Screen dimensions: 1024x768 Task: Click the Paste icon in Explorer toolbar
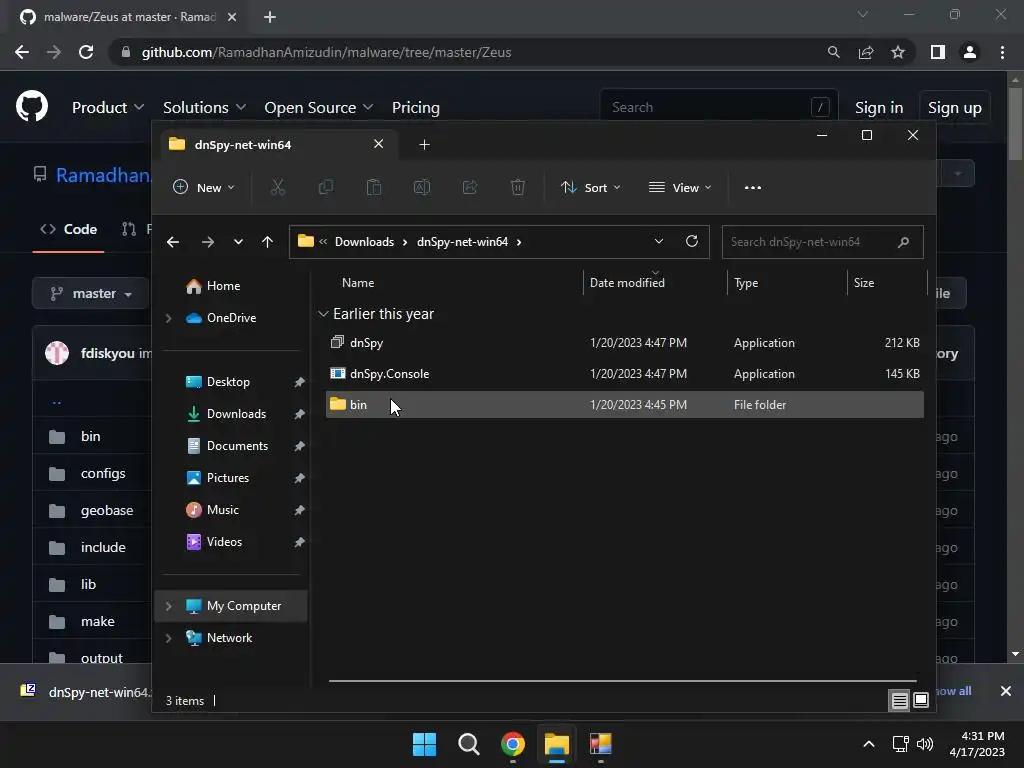374,187
